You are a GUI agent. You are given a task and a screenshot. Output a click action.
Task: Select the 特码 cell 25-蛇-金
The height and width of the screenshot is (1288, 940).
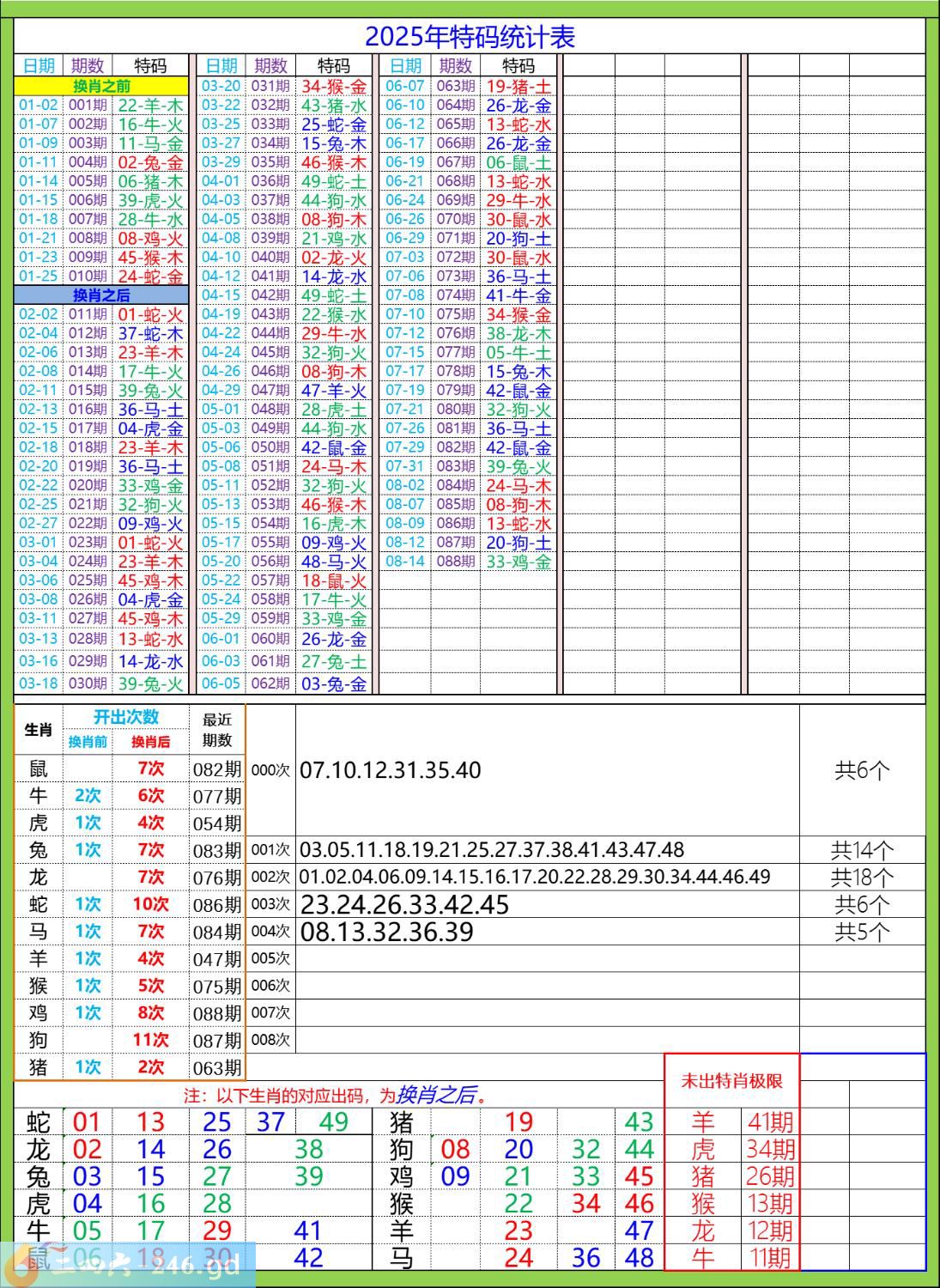pyautogui.click(x=334, y=125)
